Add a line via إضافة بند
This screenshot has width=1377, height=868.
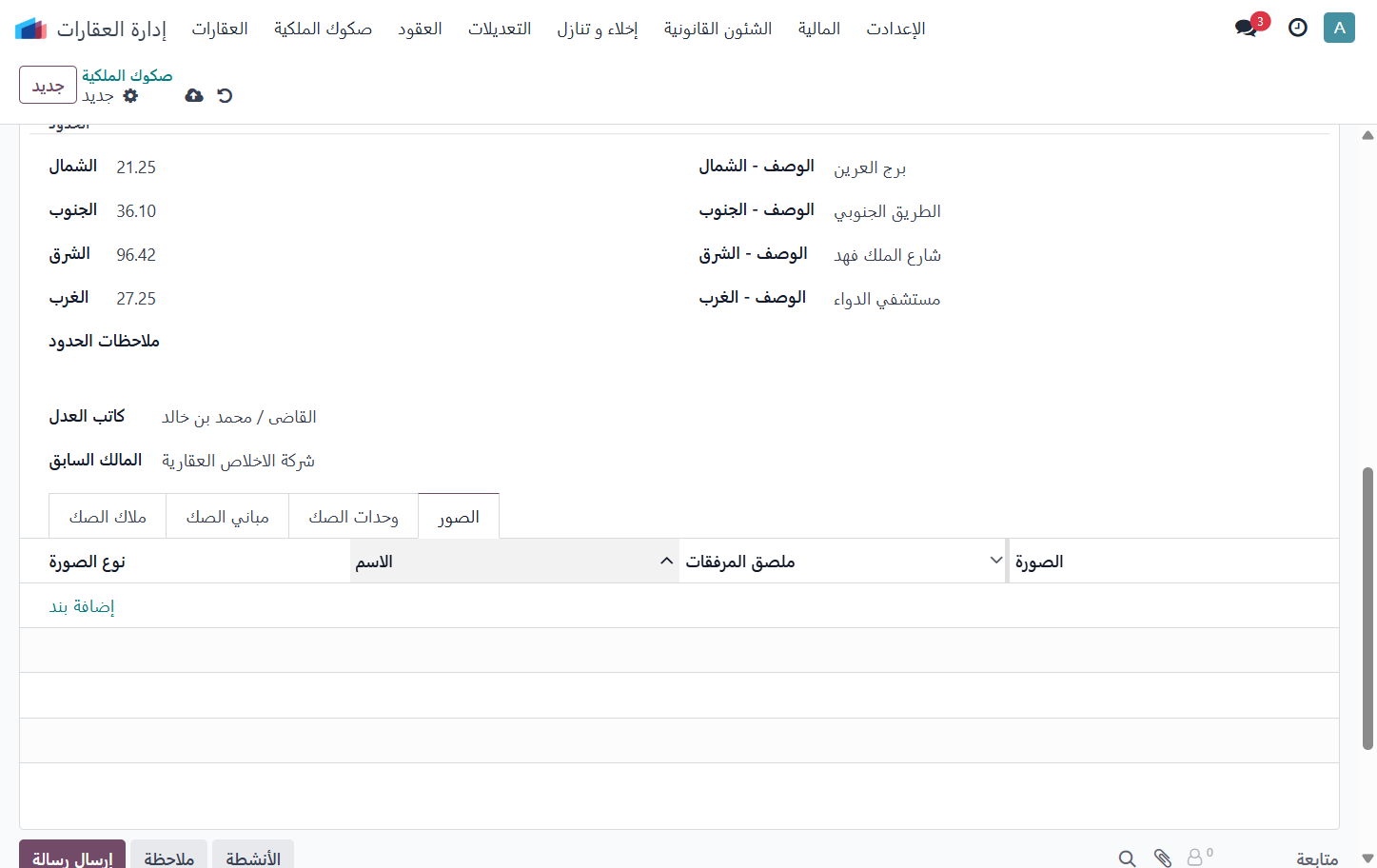[82, 606]
